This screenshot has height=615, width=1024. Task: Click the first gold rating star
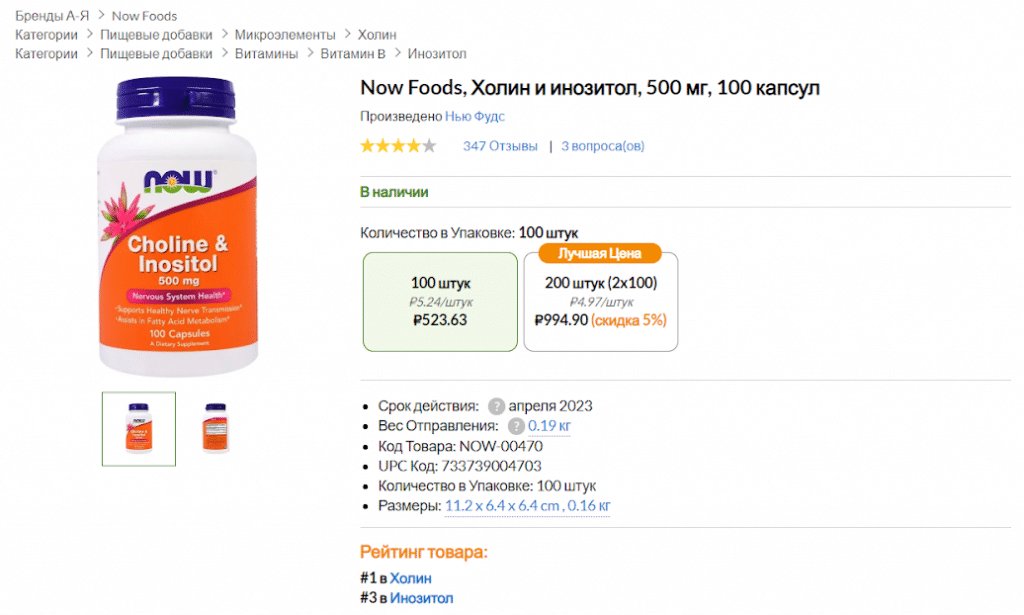pyautogui.click(x=366, y=145)
